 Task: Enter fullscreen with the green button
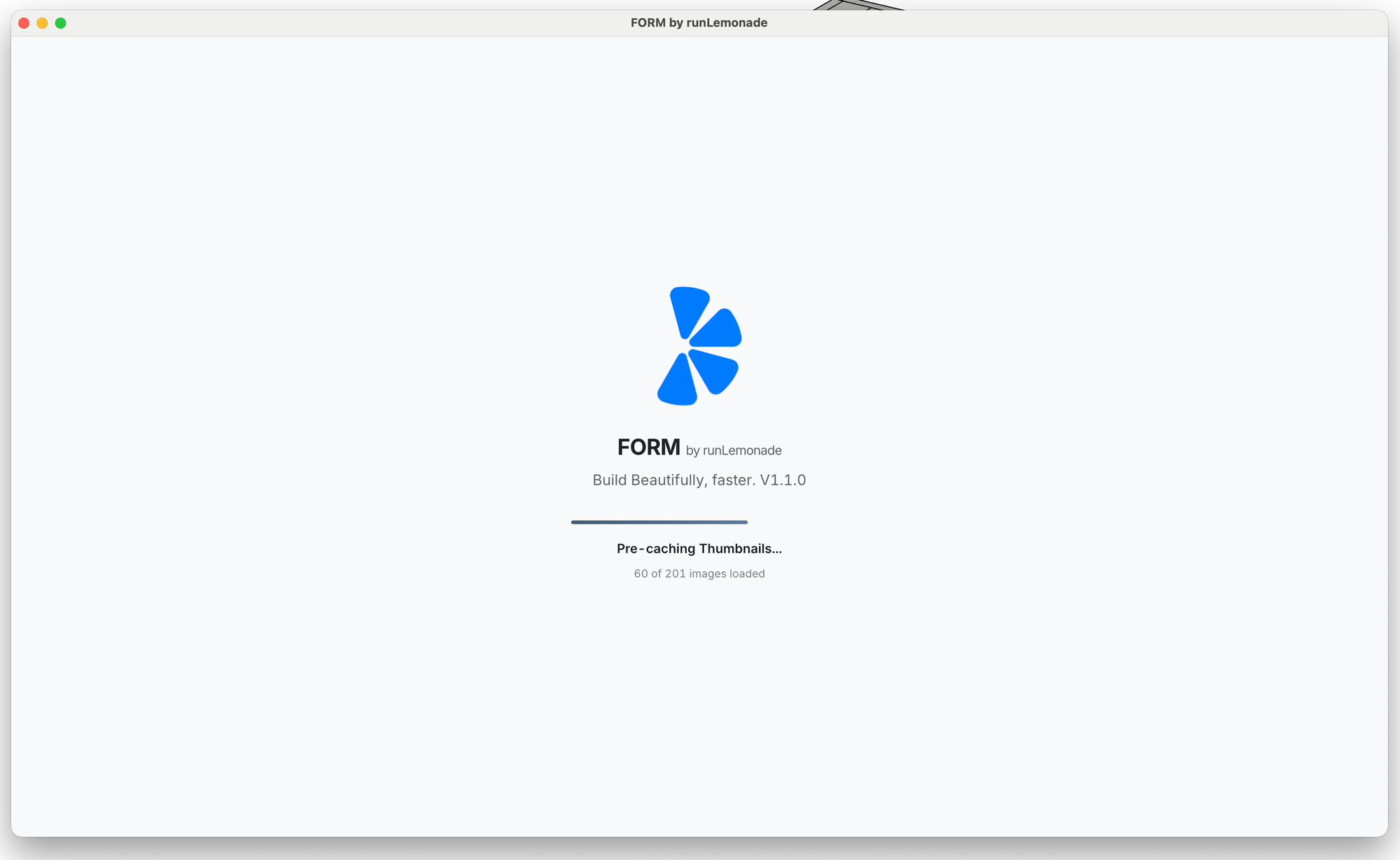[61, 23]
